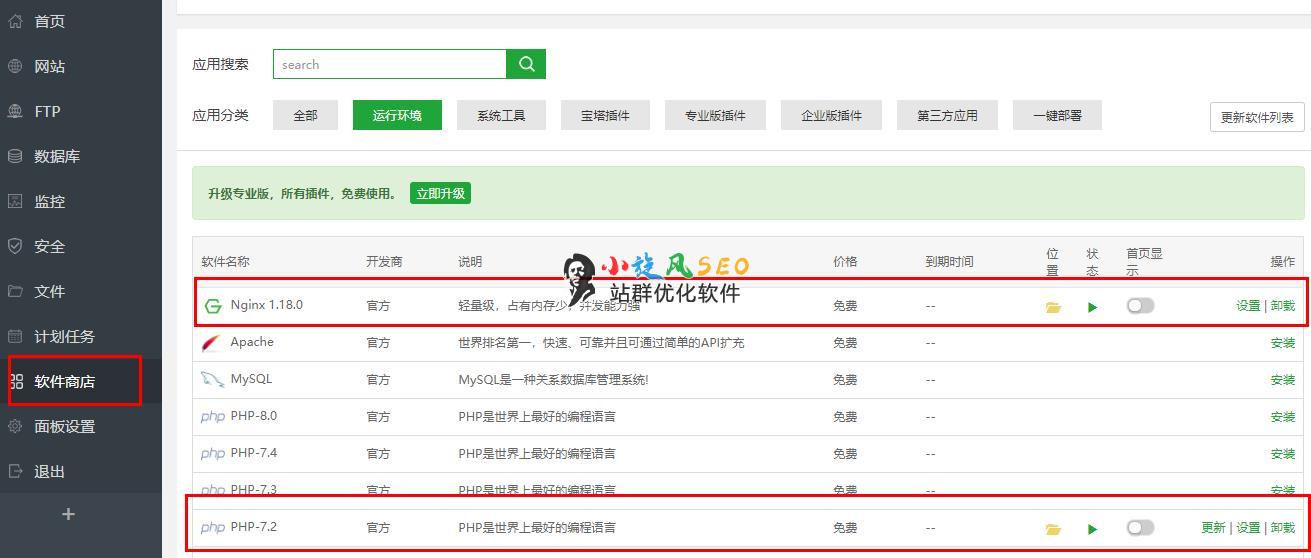Click the FTP globe icon in sidebar

pos(15,111)
